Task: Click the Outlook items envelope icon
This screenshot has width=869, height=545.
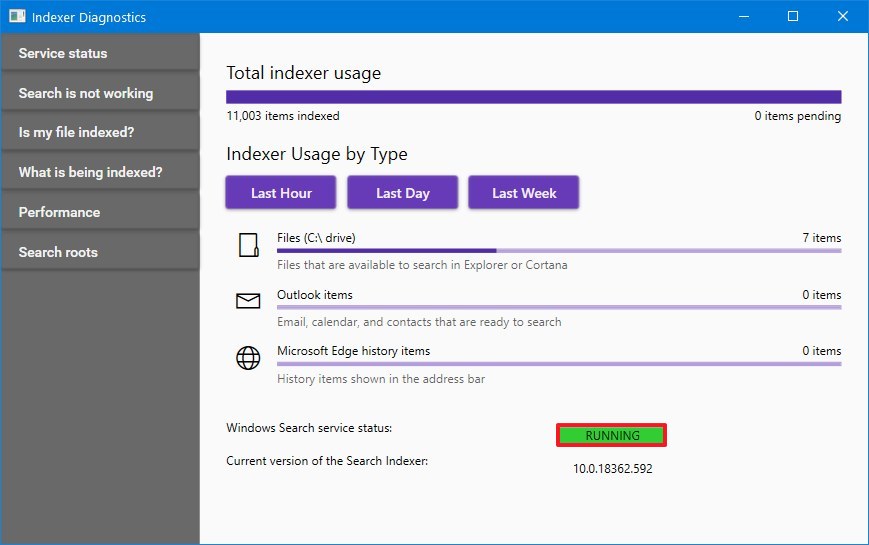Action: [x=248, y=301]
